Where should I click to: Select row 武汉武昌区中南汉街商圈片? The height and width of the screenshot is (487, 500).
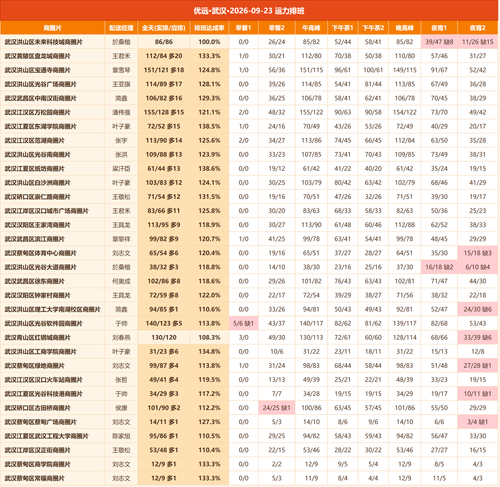click(249, 98)
